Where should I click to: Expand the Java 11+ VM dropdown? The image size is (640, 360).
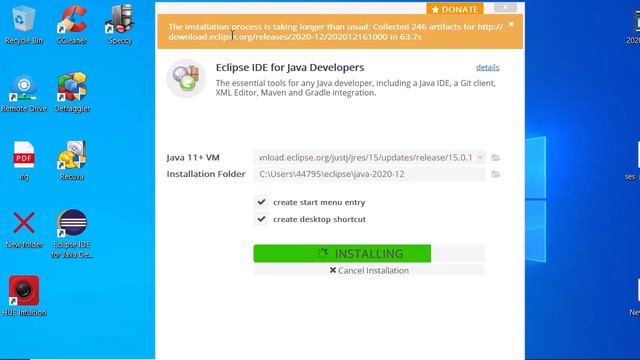point(480,157)
